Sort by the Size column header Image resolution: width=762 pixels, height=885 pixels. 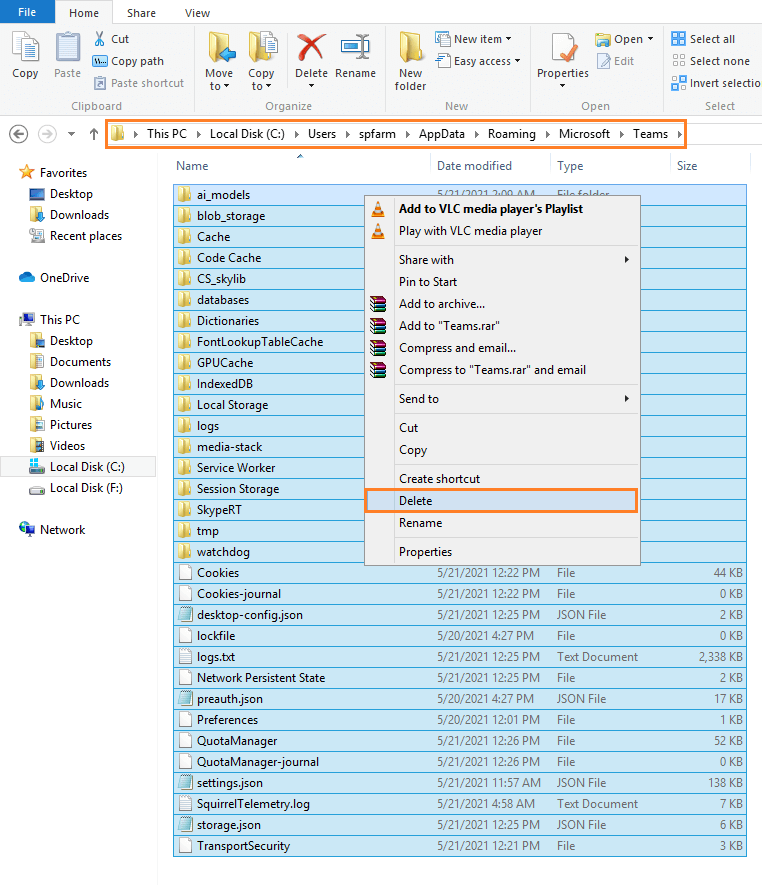click(687, 166)
